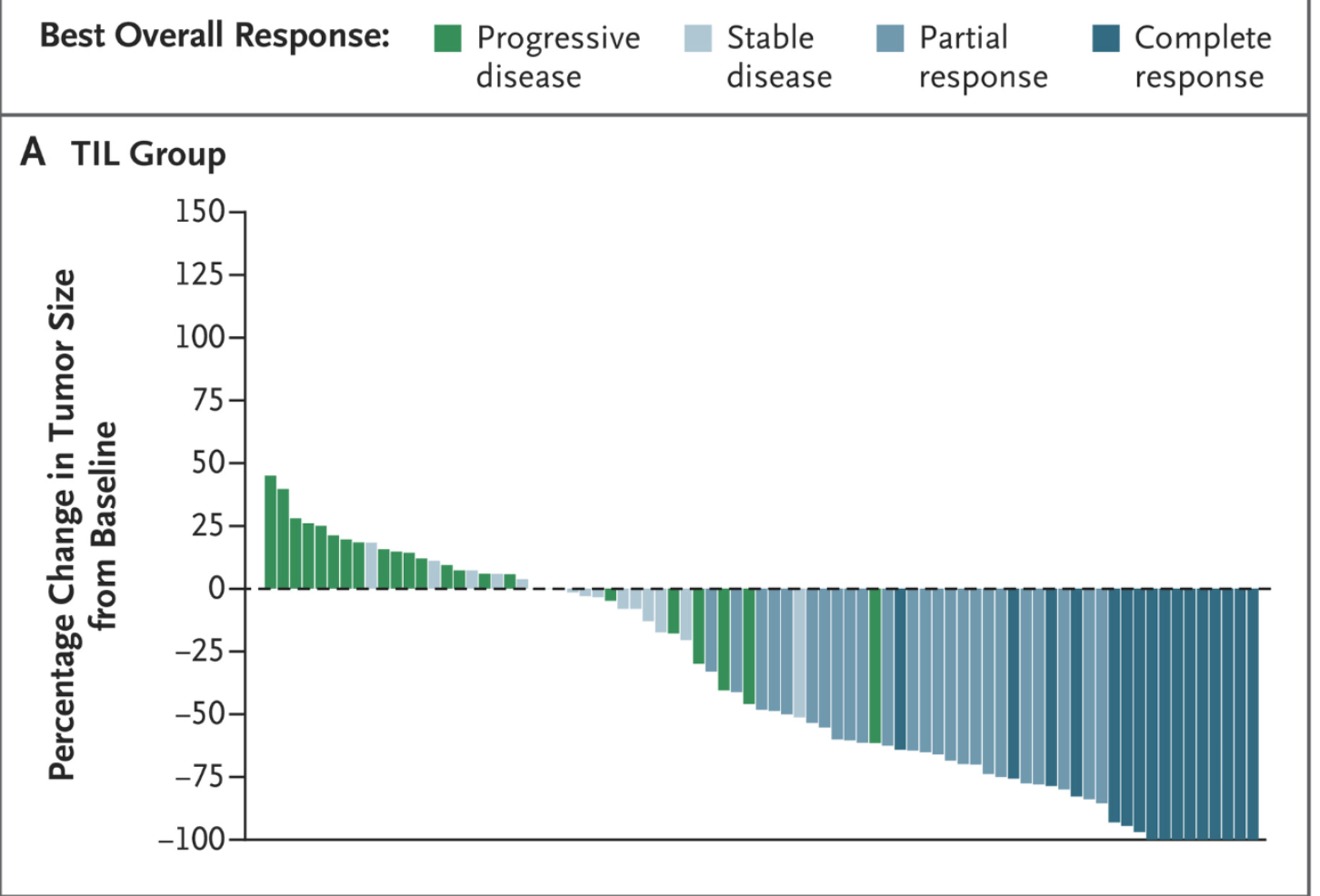Click the dark Complete response legend swatch

(1105, 38)
